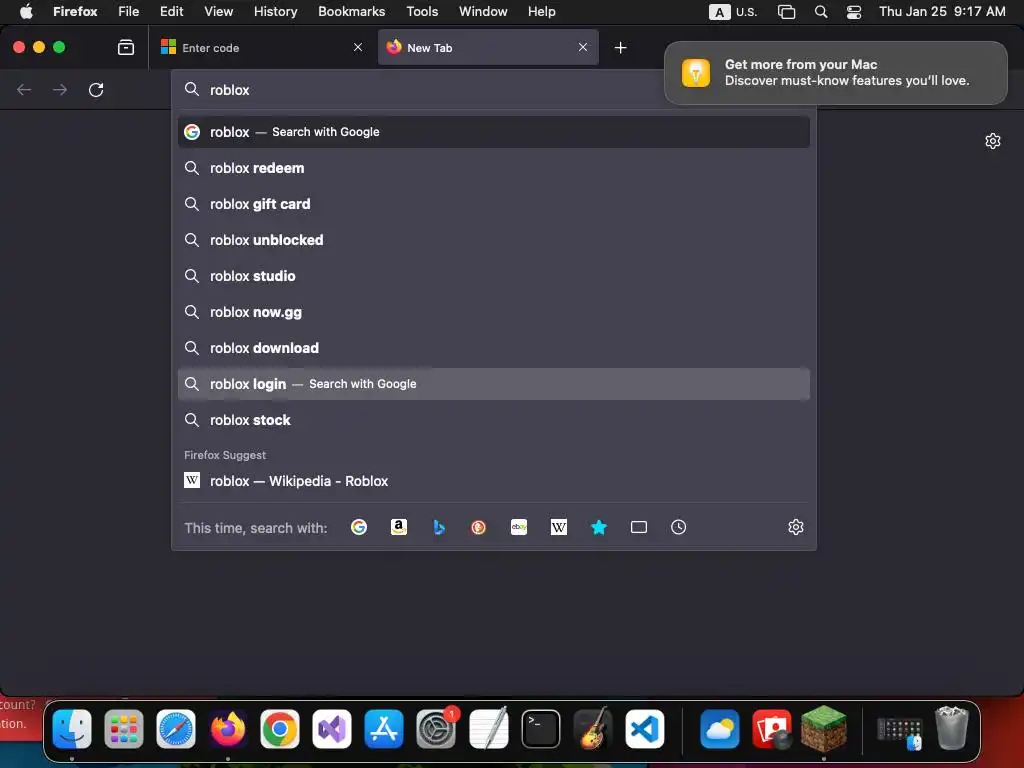Viewport: 1024px width, 768px height.
Task: Search history using clock icon
Action: [x=679, y=527]
